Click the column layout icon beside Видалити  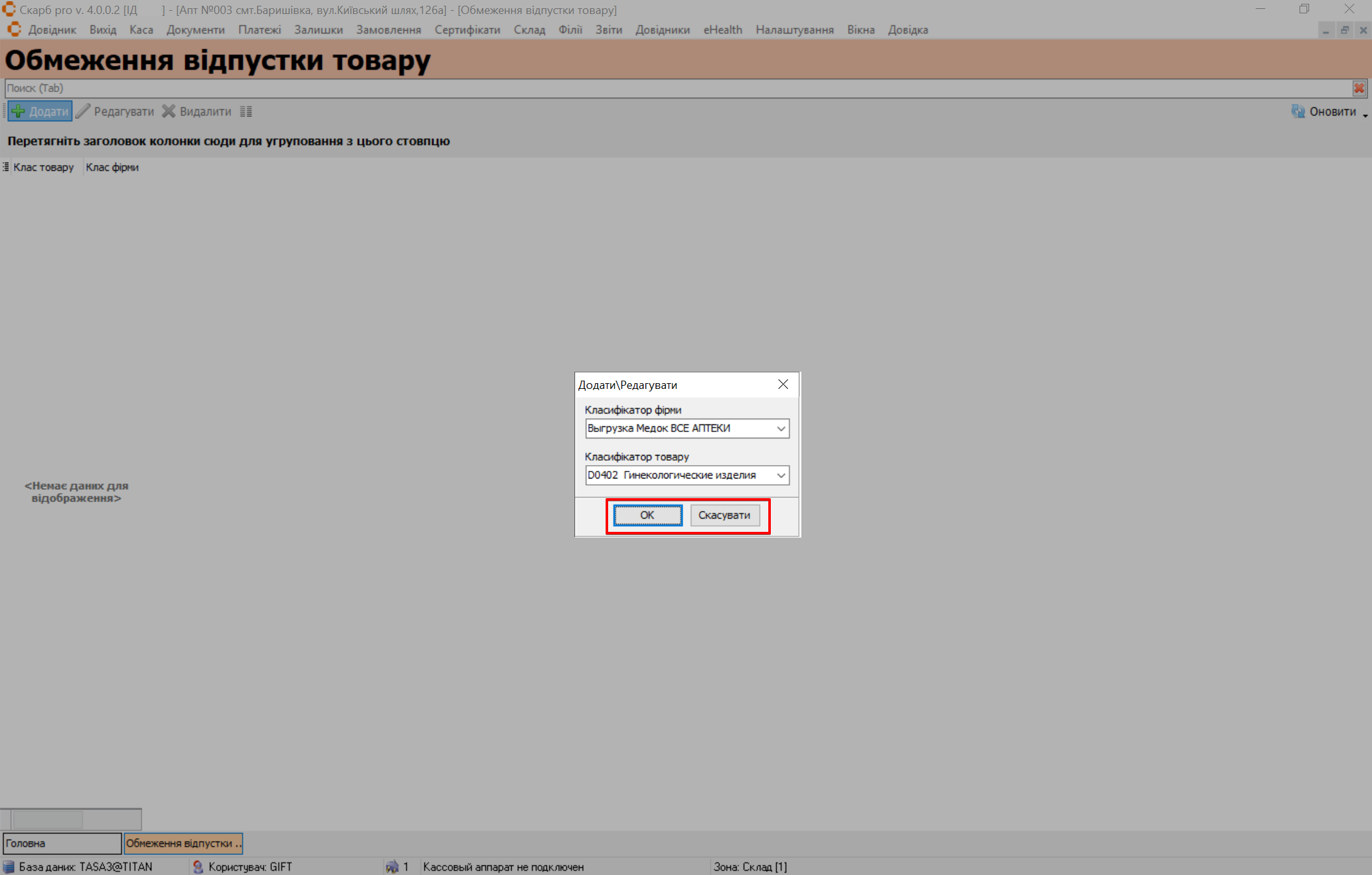[246, 112]
